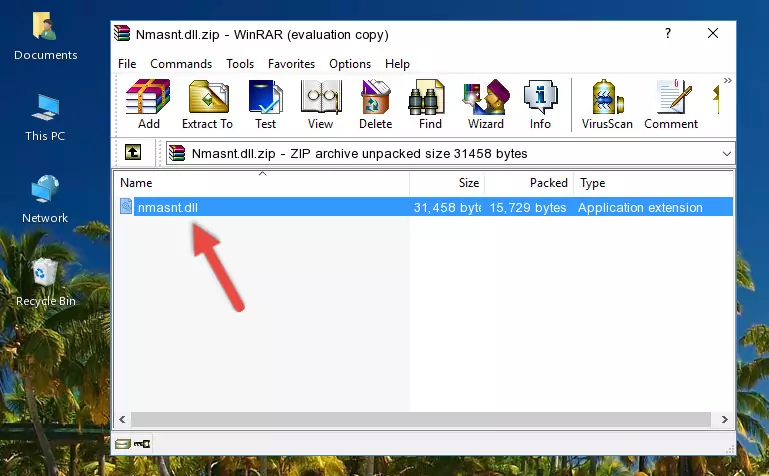Select the Documents desktop icon
769x476 pixels.
pos(45,37)
